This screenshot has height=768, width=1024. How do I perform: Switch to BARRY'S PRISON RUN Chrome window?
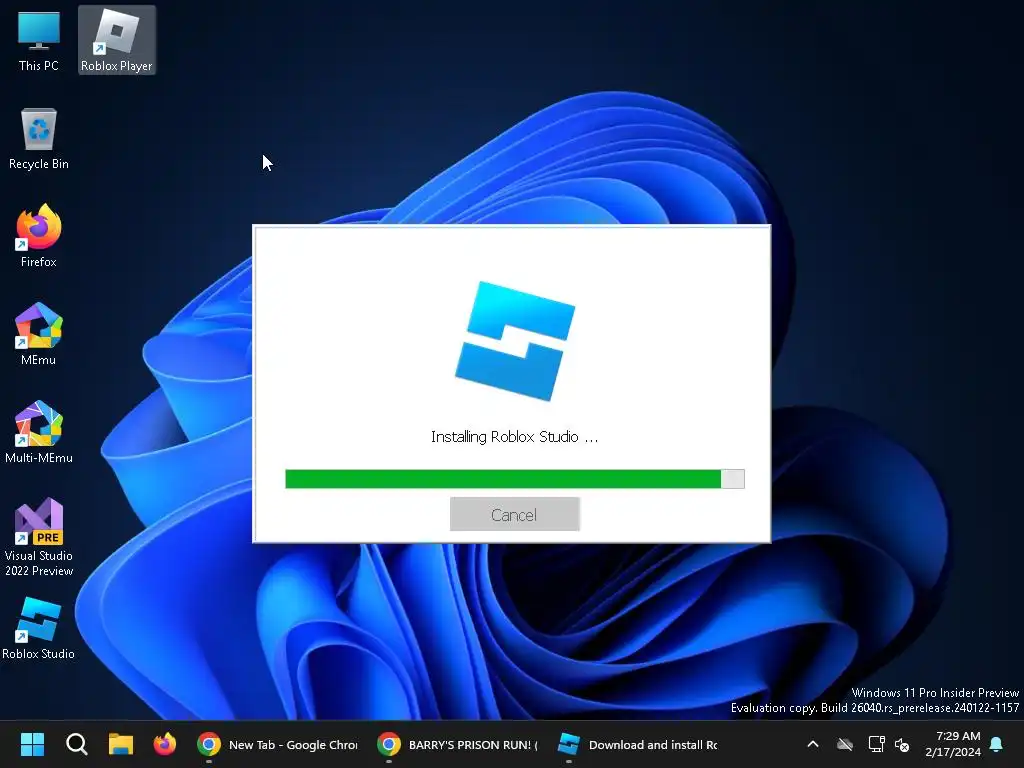457,744
